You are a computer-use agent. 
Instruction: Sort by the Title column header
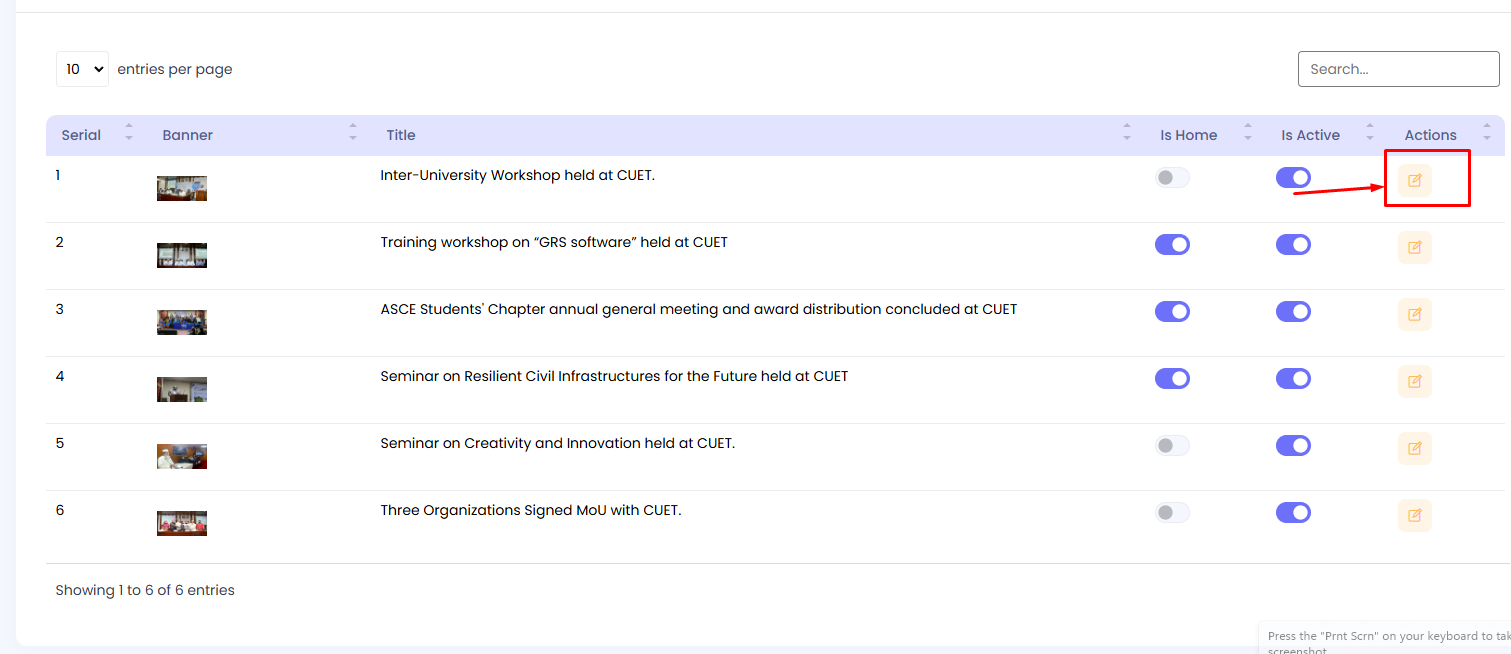[401, 135]
